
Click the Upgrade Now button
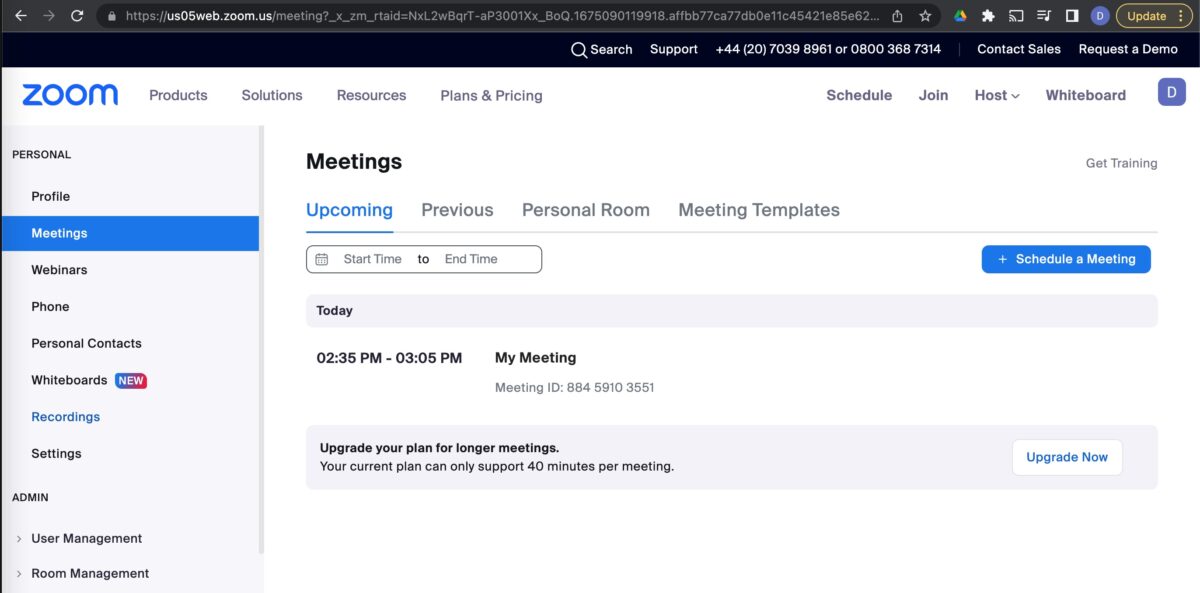[x=1067, y=457]
